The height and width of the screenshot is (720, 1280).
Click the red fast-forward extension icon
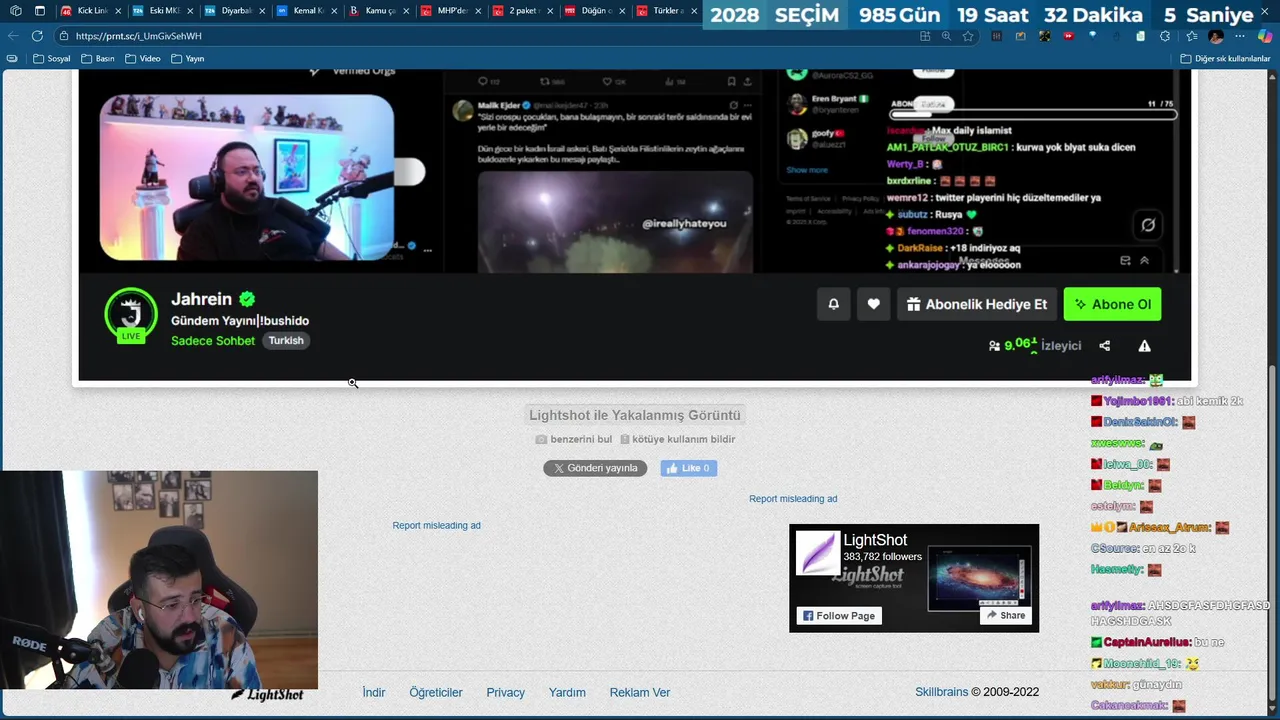click(x=1068, y=36)
